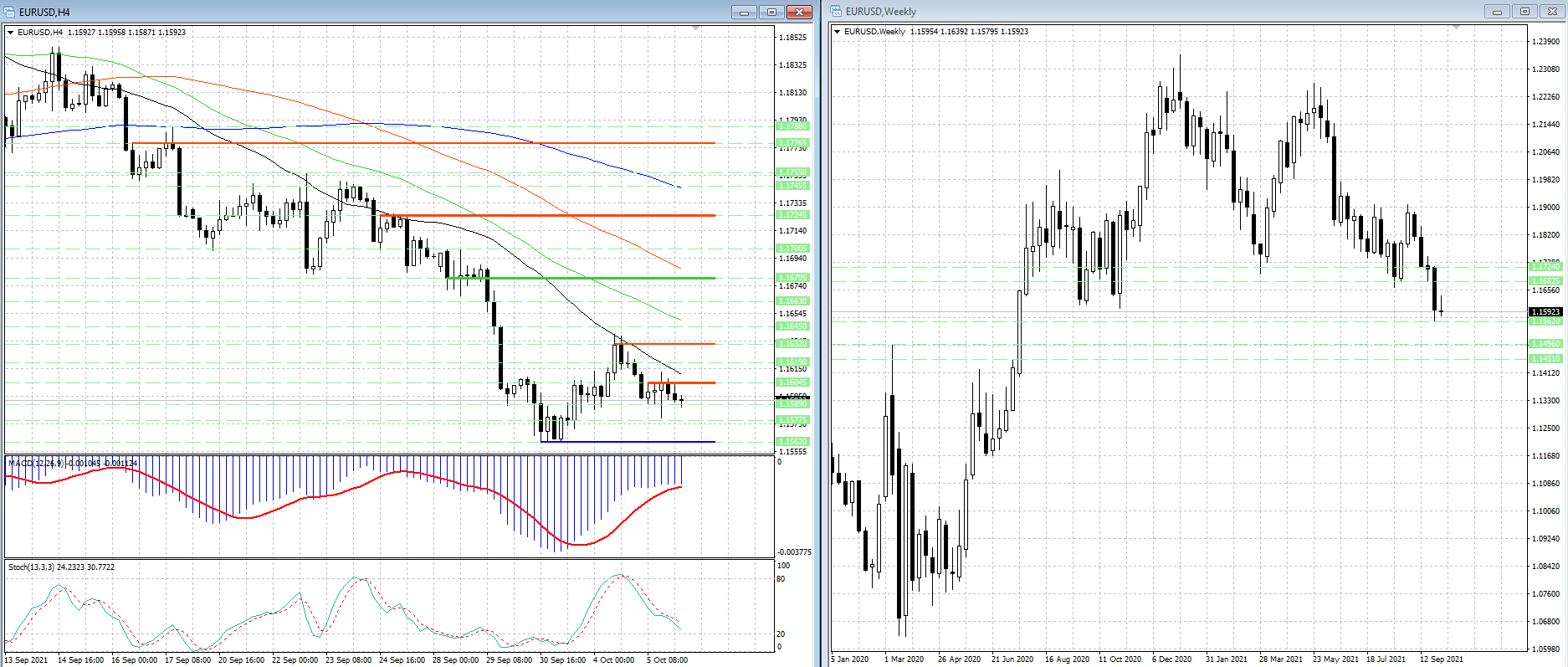Click the 1.15923 current price tag on Weekly
Screen dimensions: 1568x667
pos(1545,312)
